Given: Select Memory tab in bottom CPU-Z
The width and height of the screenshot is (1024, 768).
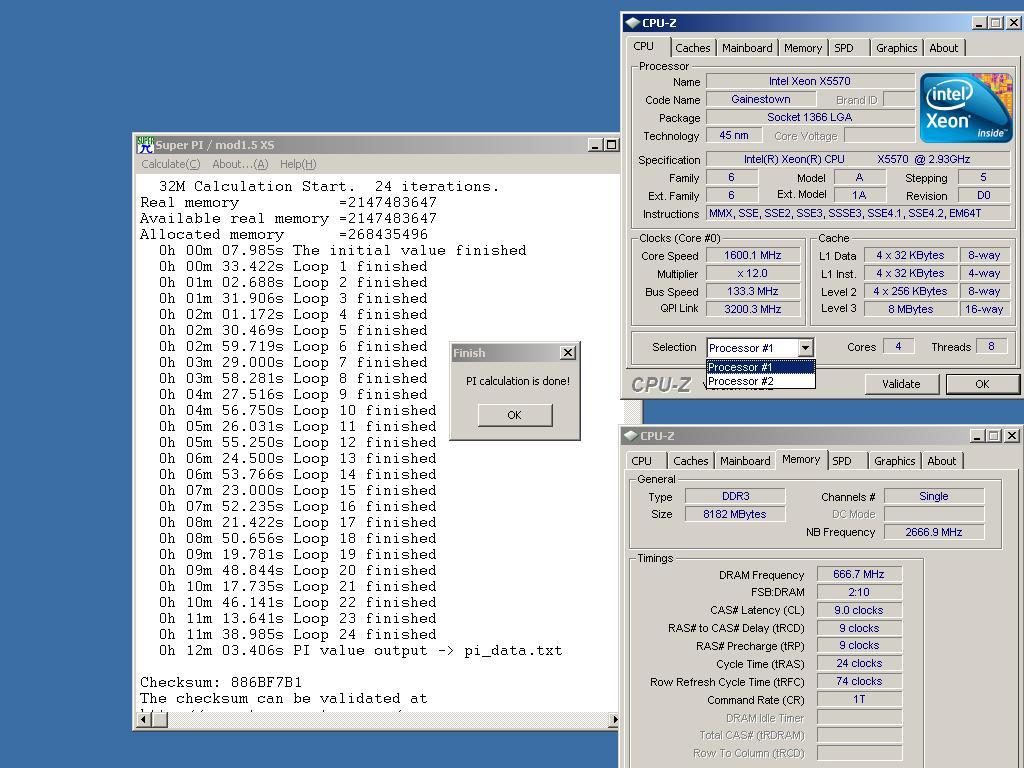Looking at the screenshot, I should [801, 459].
